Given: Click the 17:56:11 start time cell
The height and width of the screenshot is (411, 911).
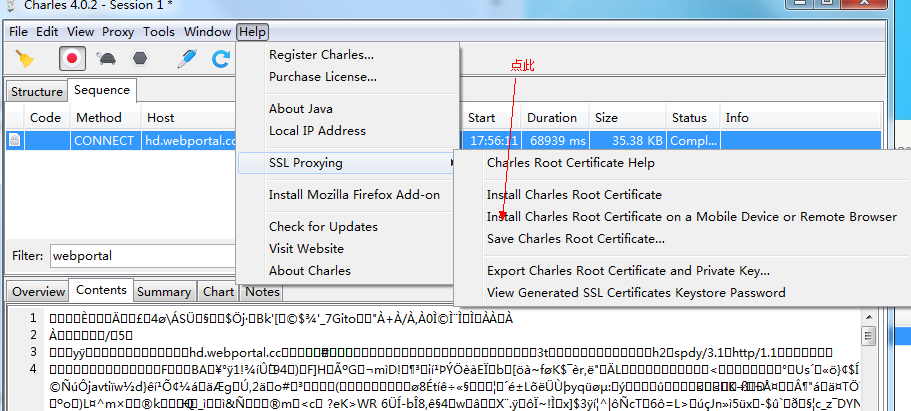Looking at the screenshot, I should pos(493,140).
